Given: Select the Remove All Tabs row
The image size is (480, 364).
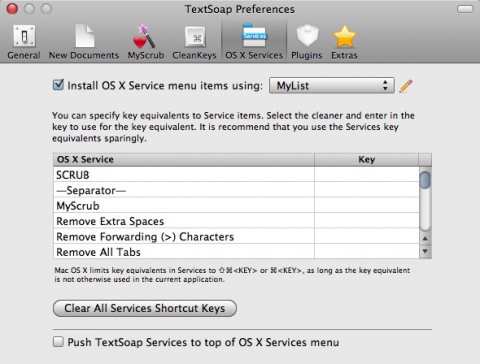Looking at the screenshot, I should click(x=236, y=251).
